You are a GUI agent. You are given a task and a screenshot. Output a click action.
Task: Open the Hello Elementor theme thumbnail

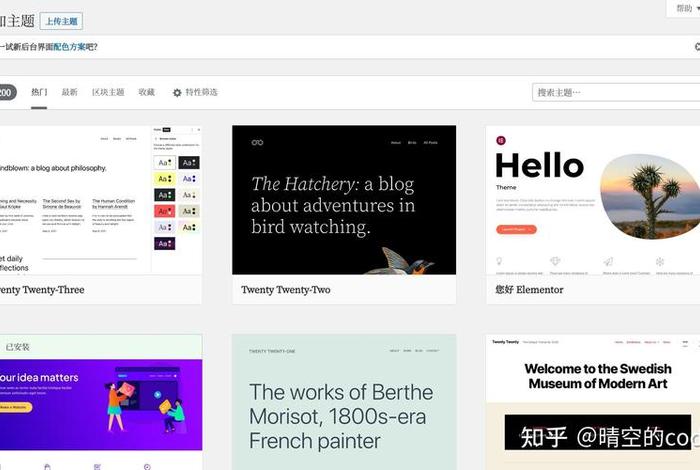[593, 200]
